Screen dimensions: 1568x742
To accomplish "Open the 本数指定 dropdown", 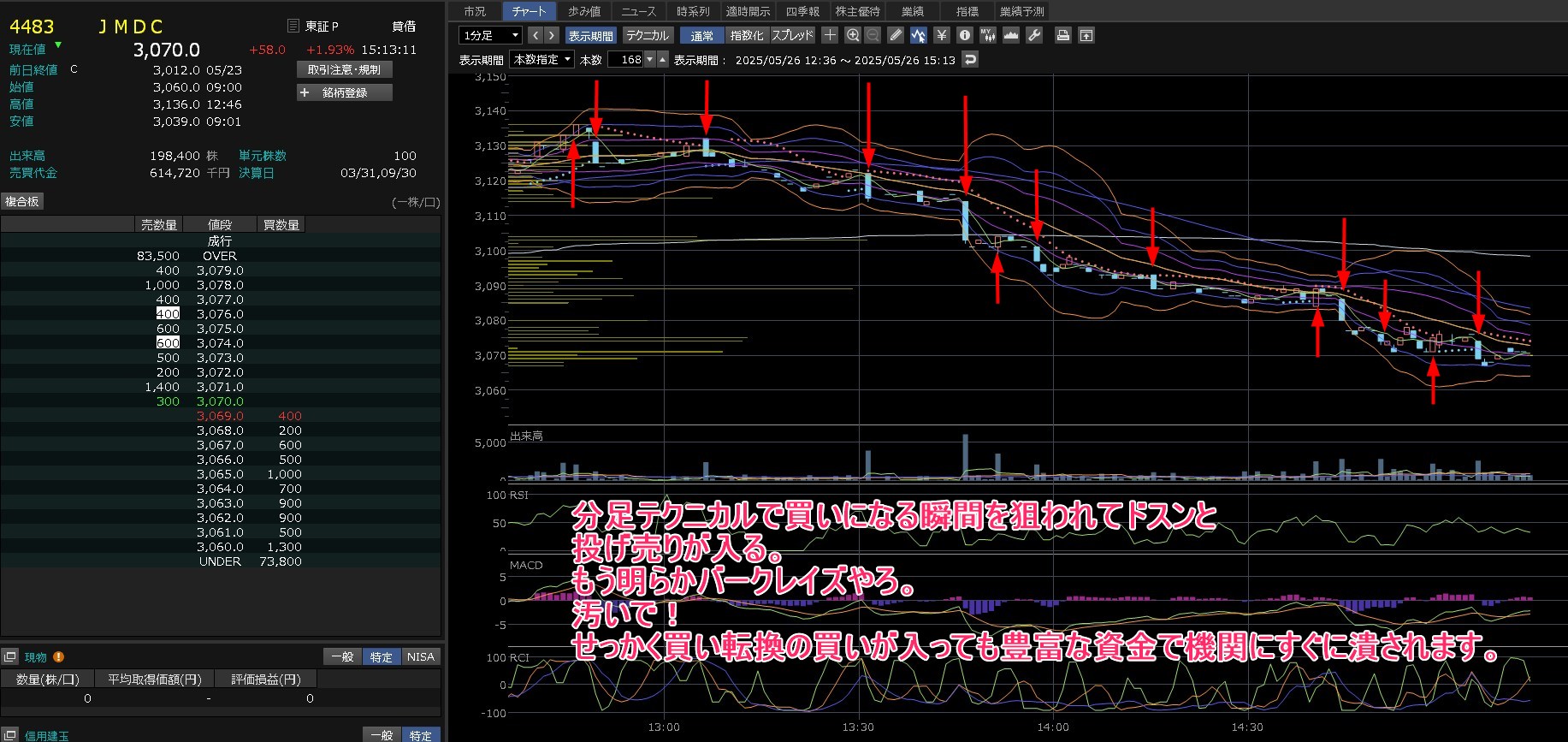I will pos(542,59).
